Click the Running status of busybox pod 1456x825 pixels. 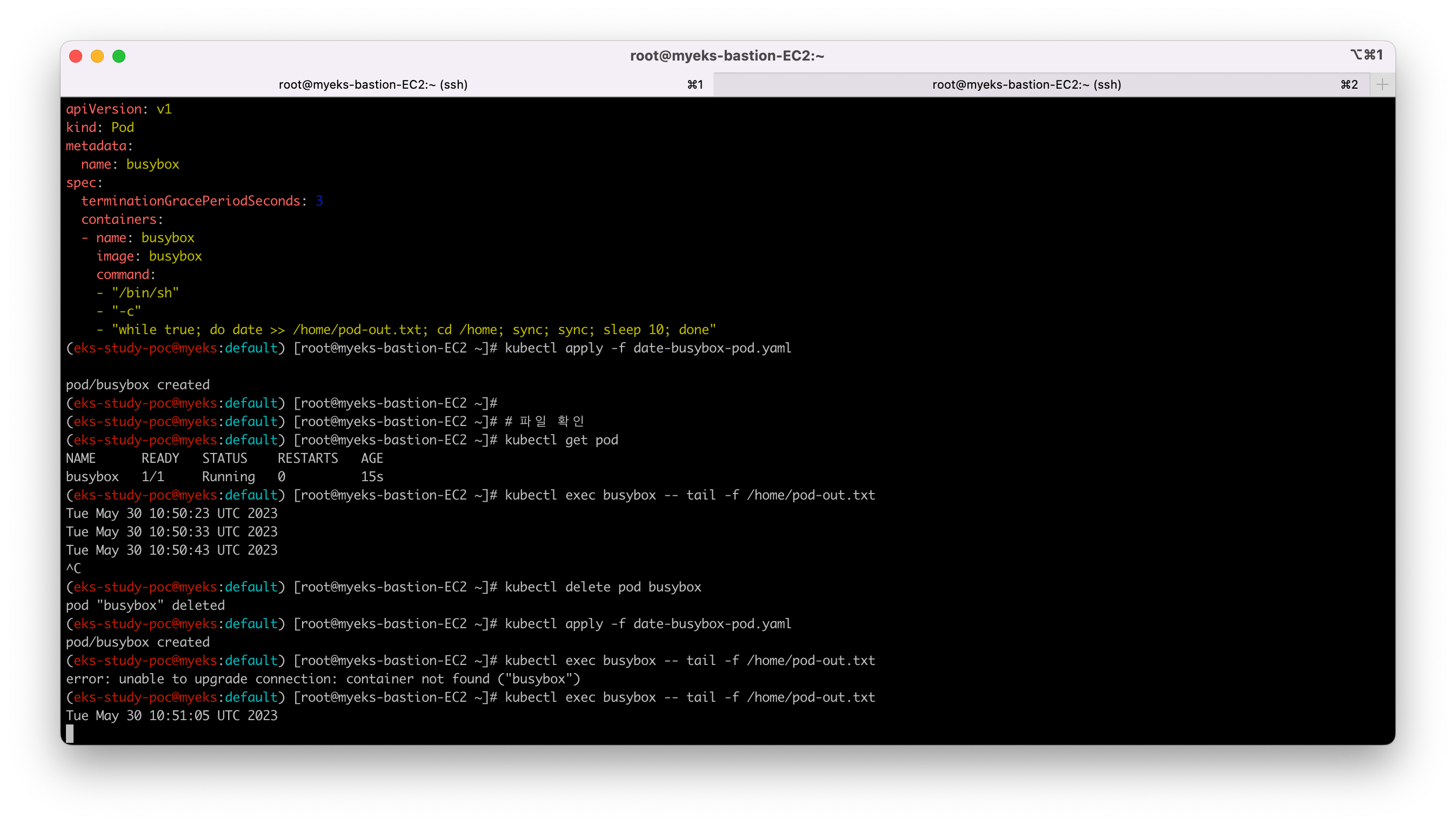pos(228,476)
